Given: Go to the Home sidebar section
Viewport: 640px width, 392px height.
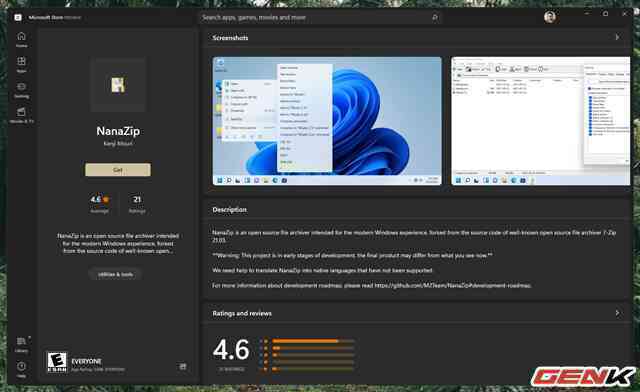Looking at the screenshot, I should click(x=21, y=40).
